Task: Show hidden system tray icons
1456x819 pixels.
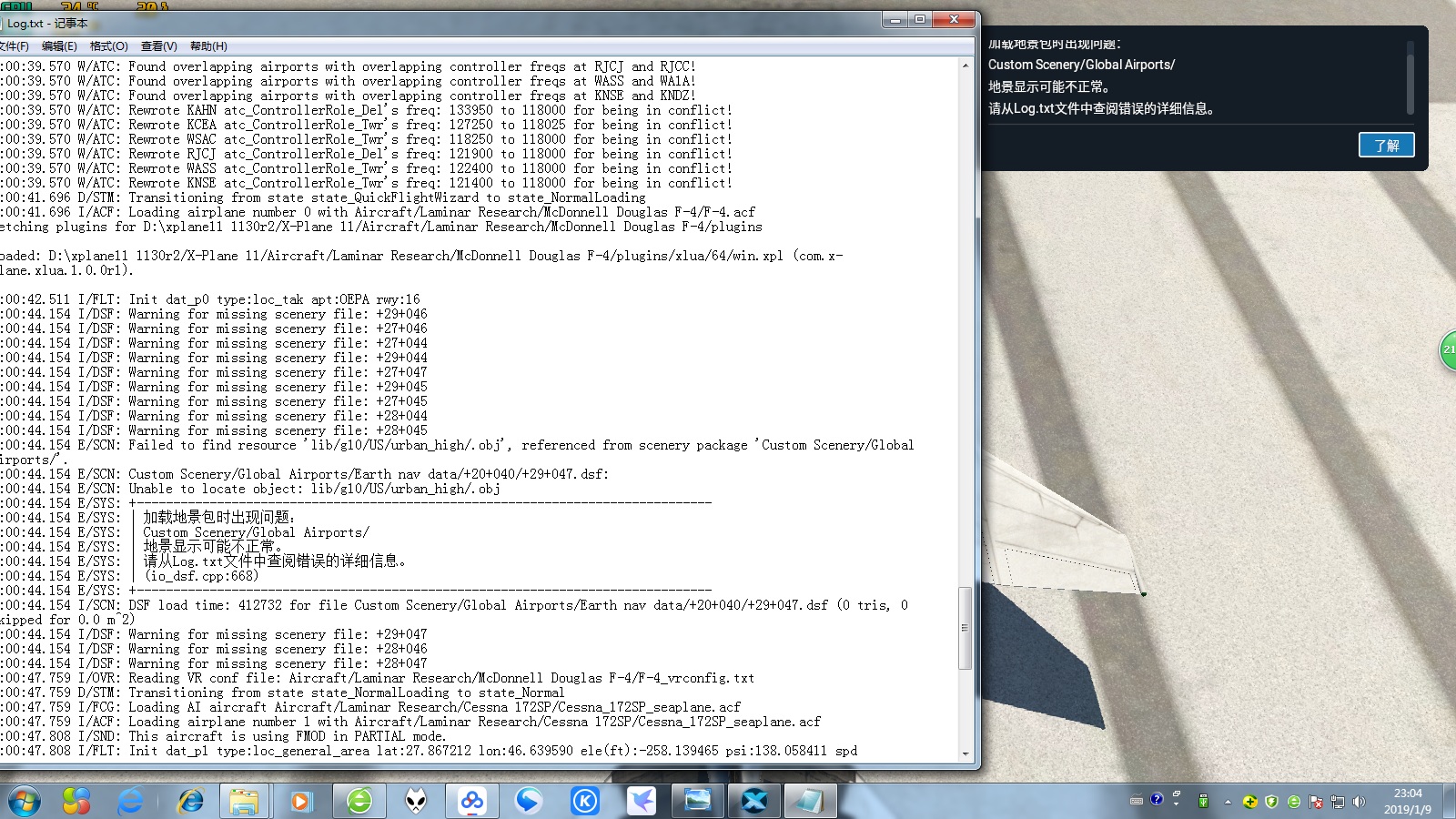Action: click(1228, 802)
